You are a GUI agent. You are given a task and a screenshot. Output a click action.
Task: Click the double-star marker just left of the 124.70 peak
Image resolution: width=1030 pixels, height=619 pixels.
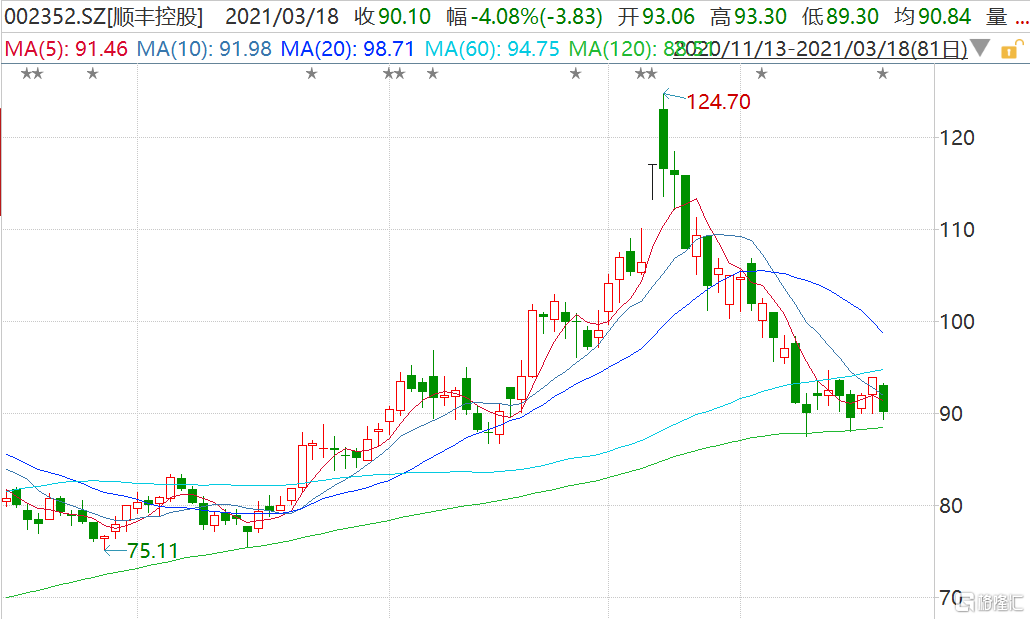(646, 74)
